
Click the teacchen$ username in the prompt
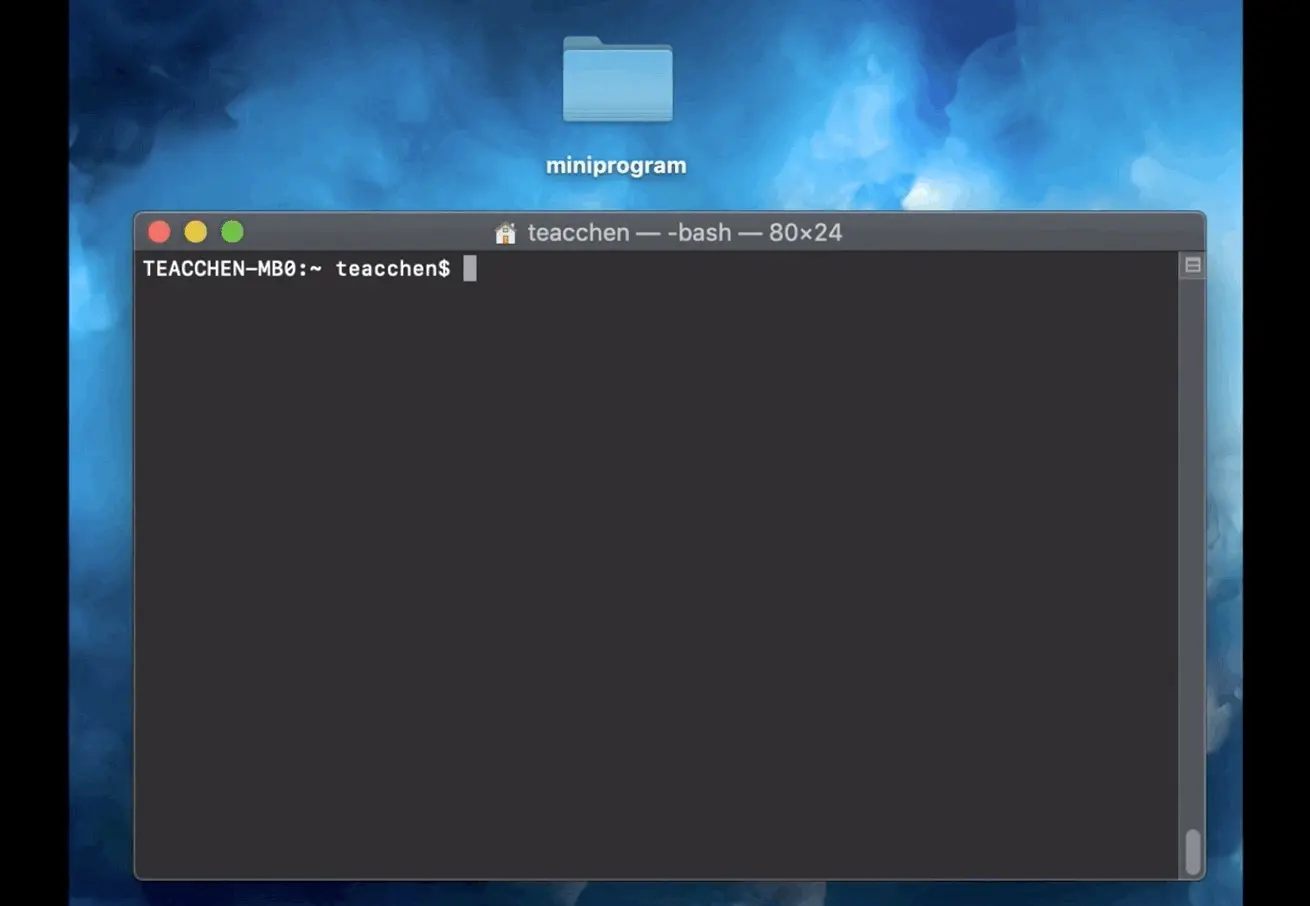coord(392,267)
